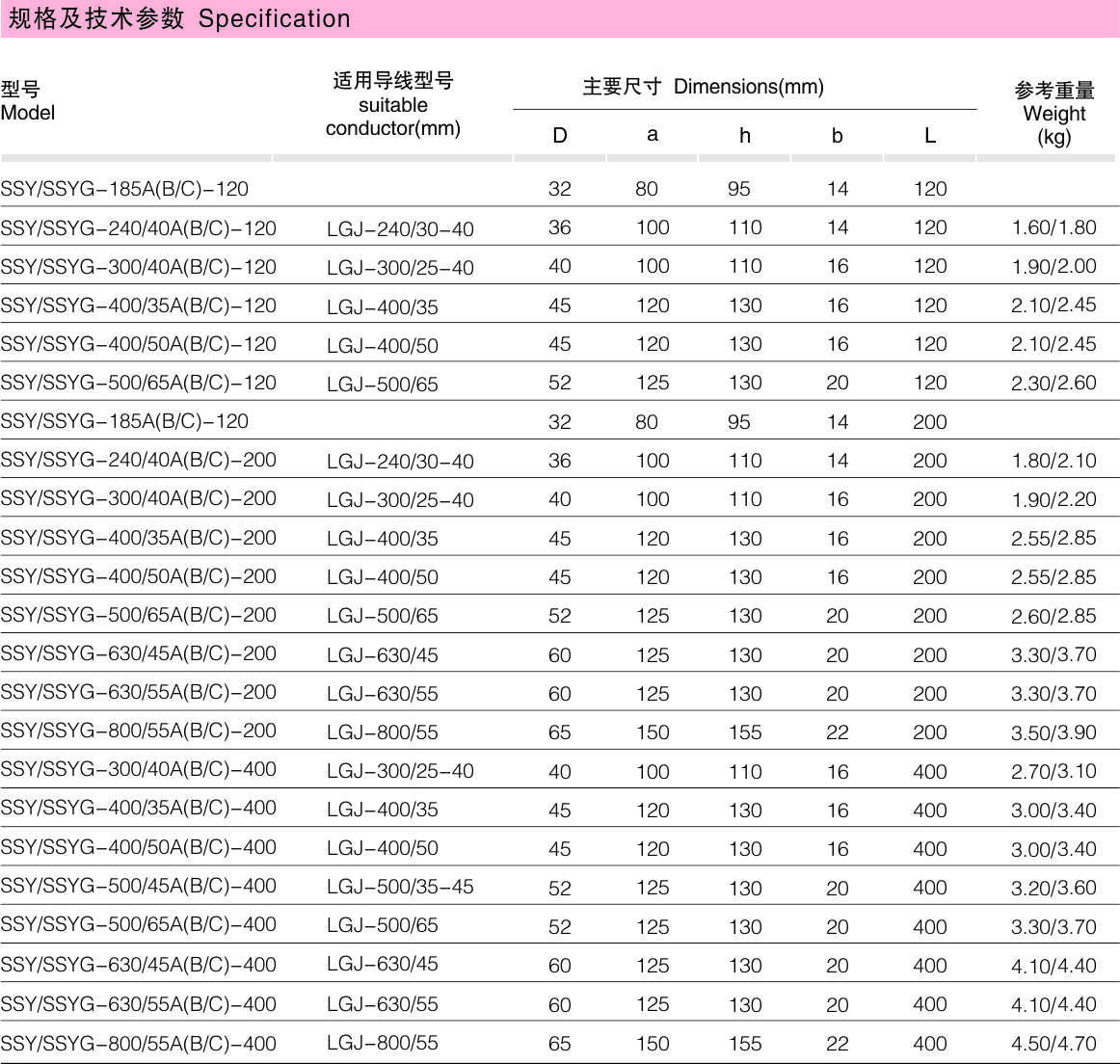The width and height of the screenshot is (1120, 1064).
Task: Click a value 150 in the 800/55A(B/C)-400 row
Action: point(653,1044)
